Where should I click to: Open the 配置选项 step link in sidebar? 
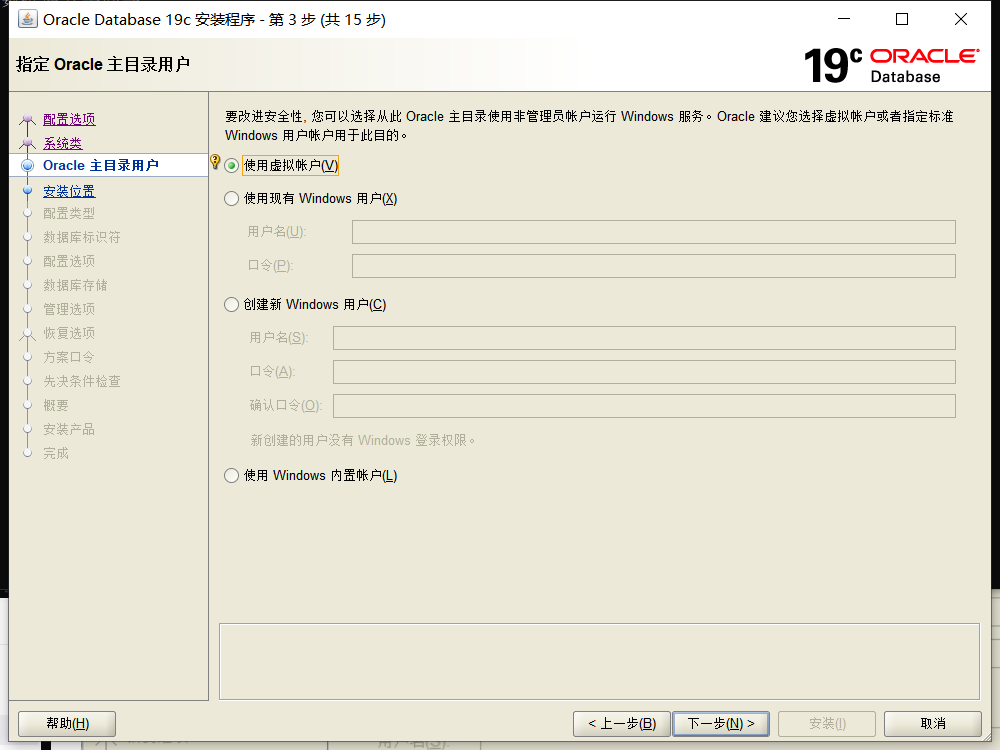(x=69, y=119)
